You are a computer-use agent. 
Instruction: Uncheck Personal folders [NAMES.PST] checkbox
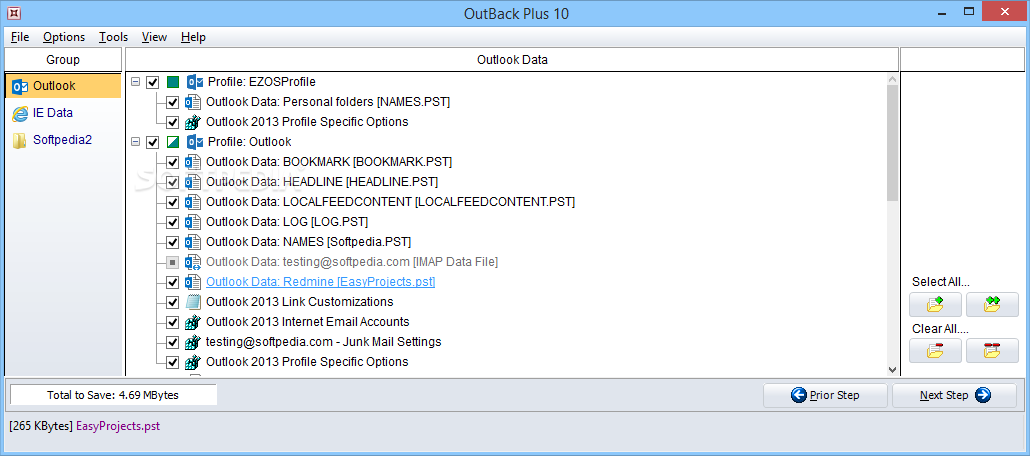(x=173, y=103)
